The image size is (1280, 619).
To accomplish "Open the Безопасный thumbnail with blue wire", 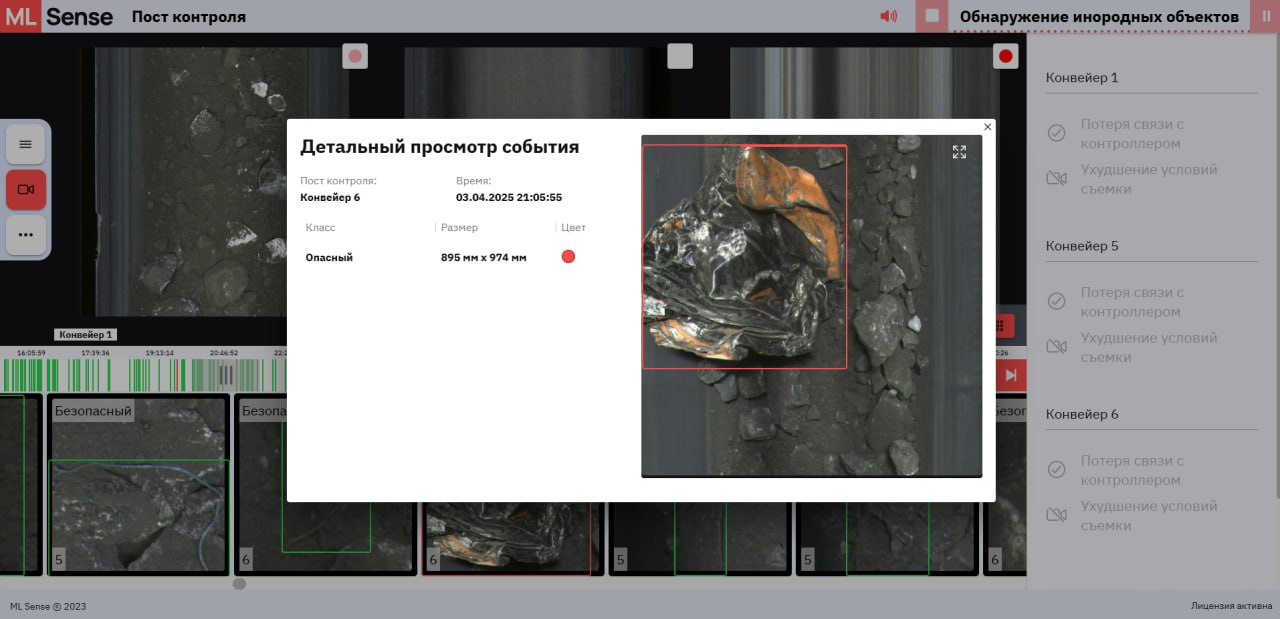I will tap(139, 485).
